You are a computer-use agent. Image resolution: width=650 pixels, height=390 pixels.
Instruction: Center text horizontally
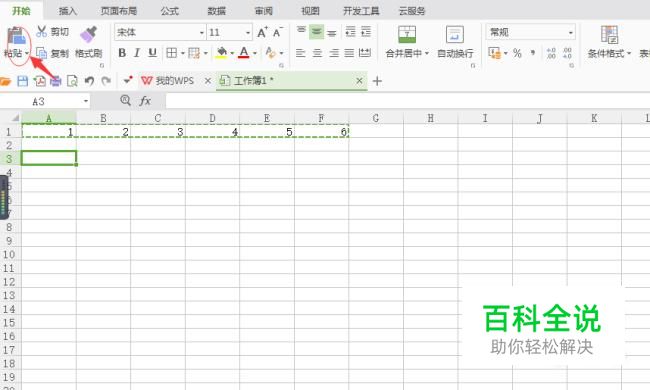click(318, 53)
